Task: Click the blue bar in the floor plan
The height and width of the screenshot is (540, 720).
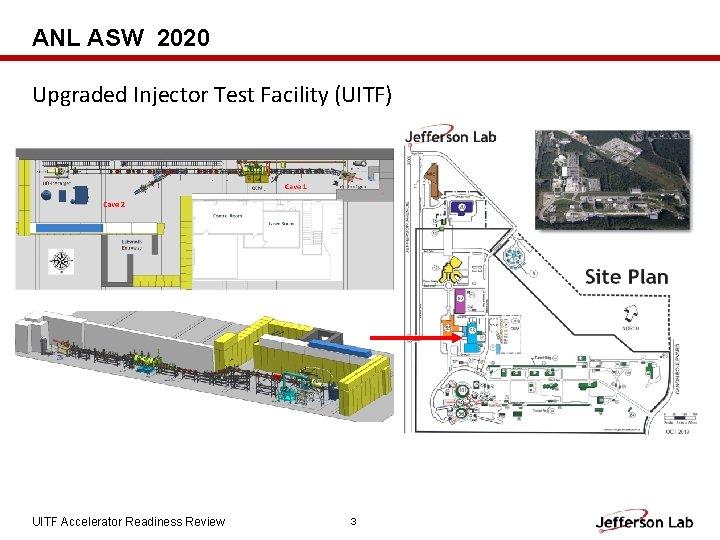Action: [69, 228]
